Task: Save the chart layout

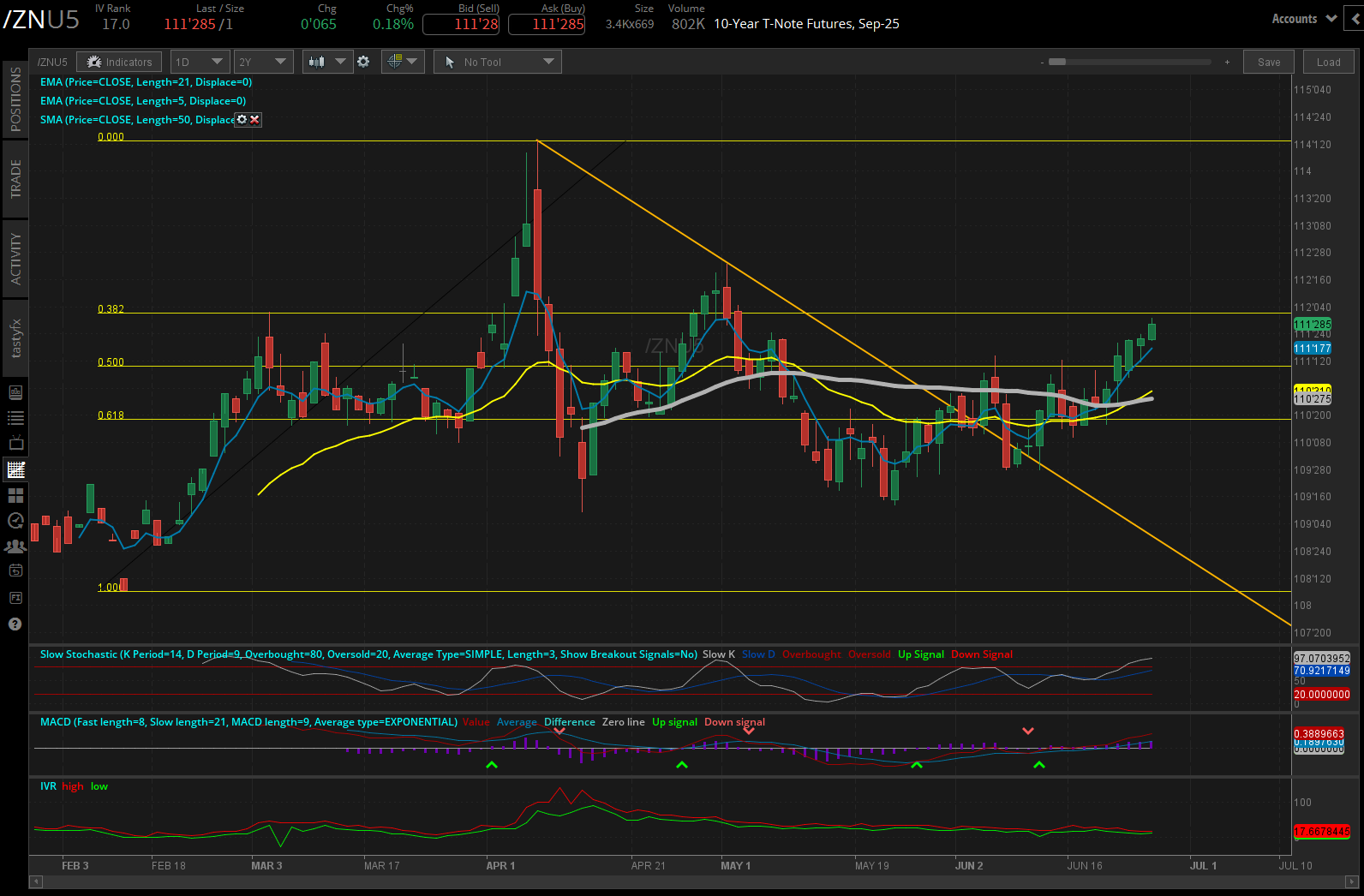Action: point(1269,62)
